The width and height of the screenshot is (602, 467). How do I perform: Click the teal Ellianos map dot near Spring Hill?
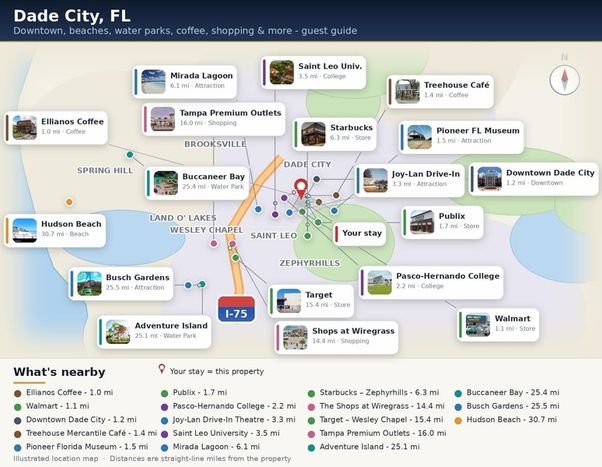coord(130,155)
